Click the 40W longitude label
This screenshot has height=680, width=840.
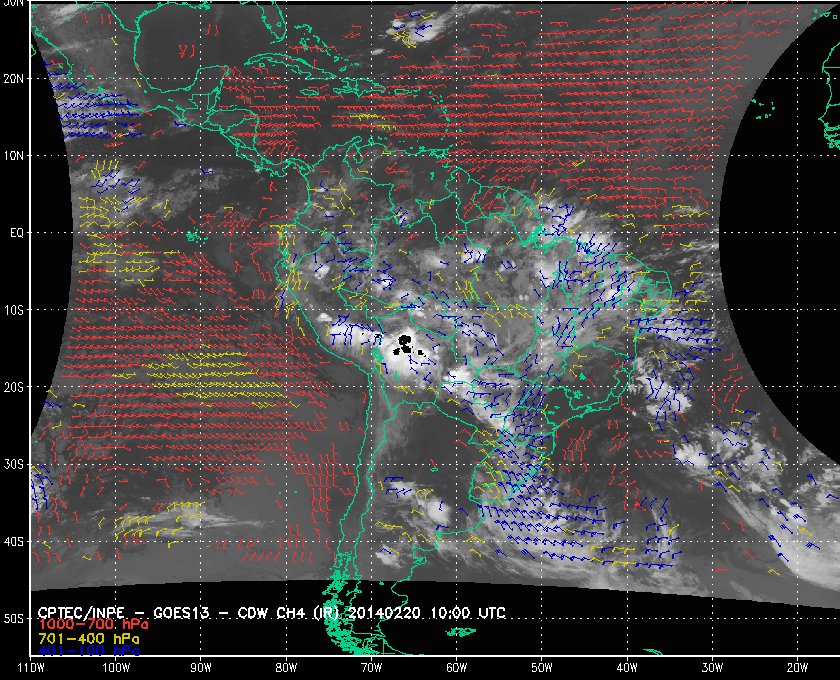coord(627,668)
